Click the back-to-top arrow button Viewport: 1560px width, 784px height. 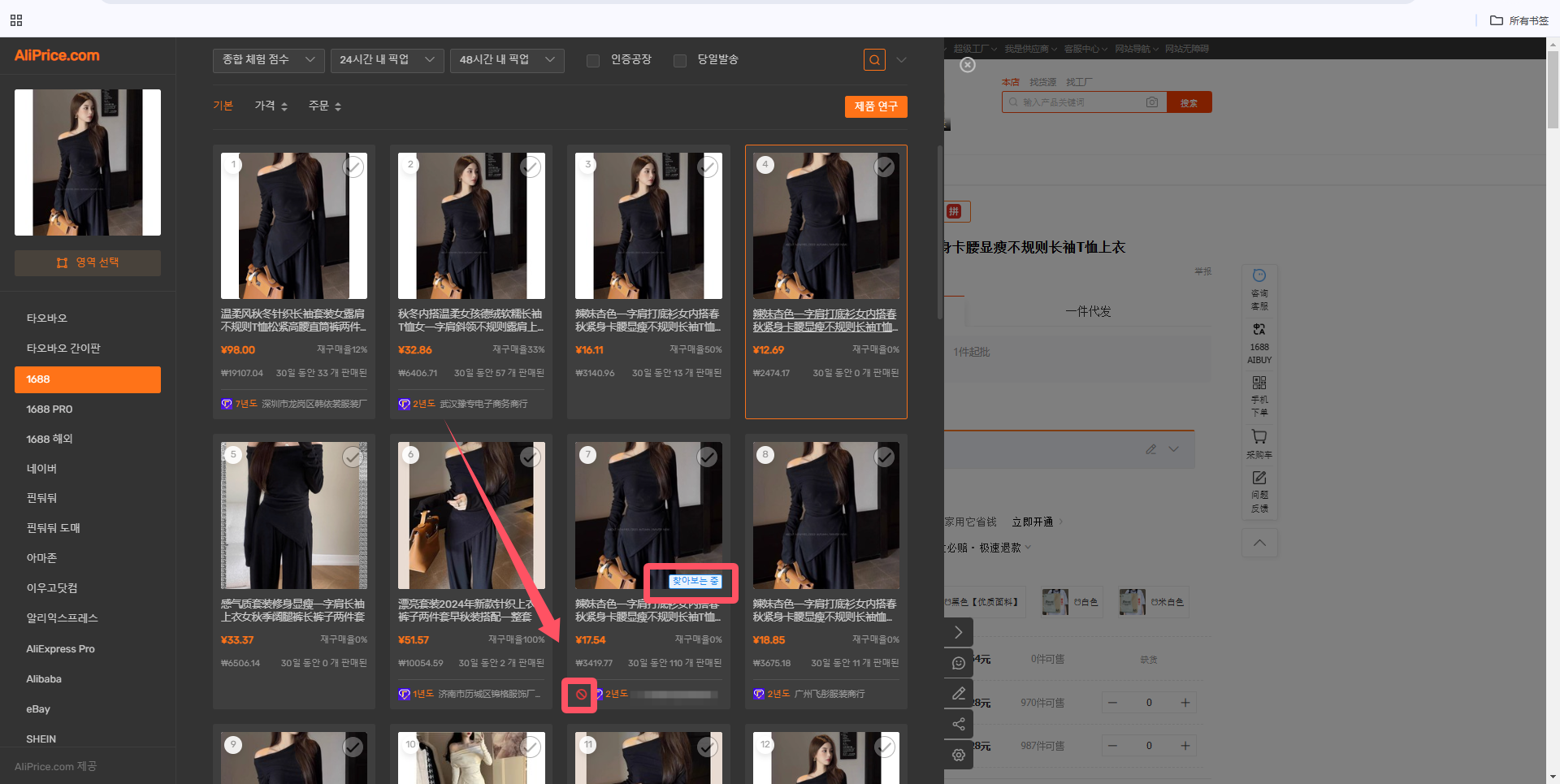point(1259,543)
